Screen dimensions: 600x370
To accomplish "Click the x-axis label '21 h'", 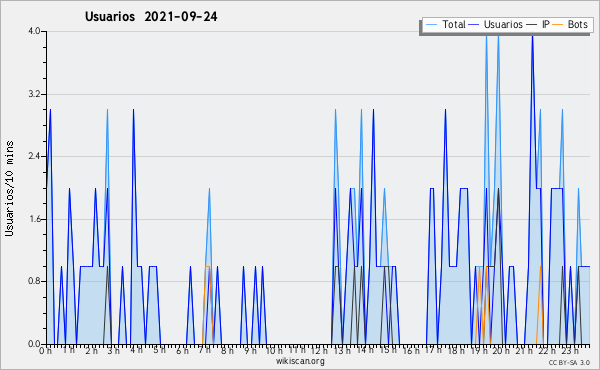I will click(x=524, y=350).
